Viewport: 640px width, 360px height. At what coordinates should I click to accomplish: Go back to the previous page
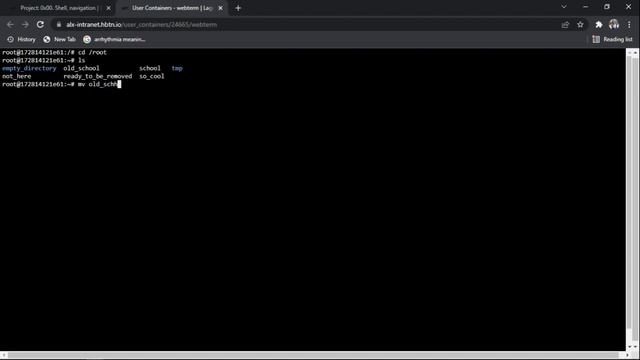click(10, 24)
